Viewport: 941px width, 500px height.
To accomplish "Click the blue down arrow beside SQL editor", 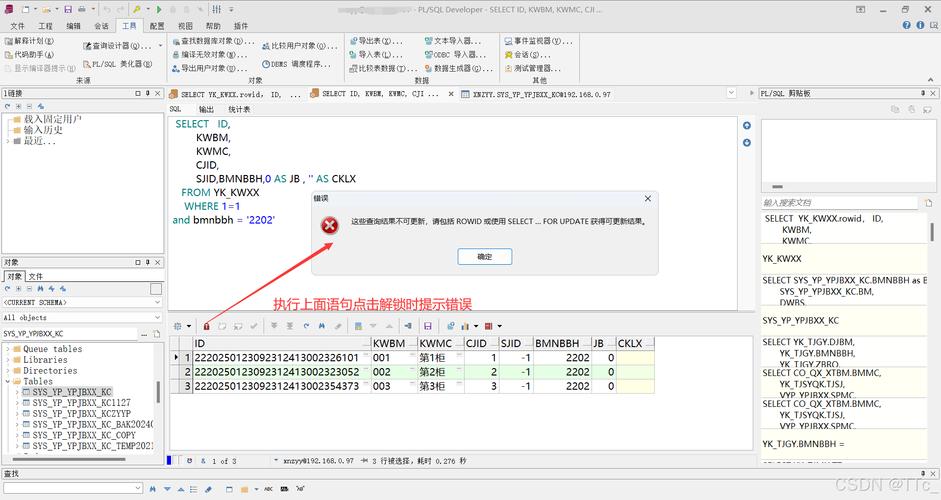I will point(746,143).
